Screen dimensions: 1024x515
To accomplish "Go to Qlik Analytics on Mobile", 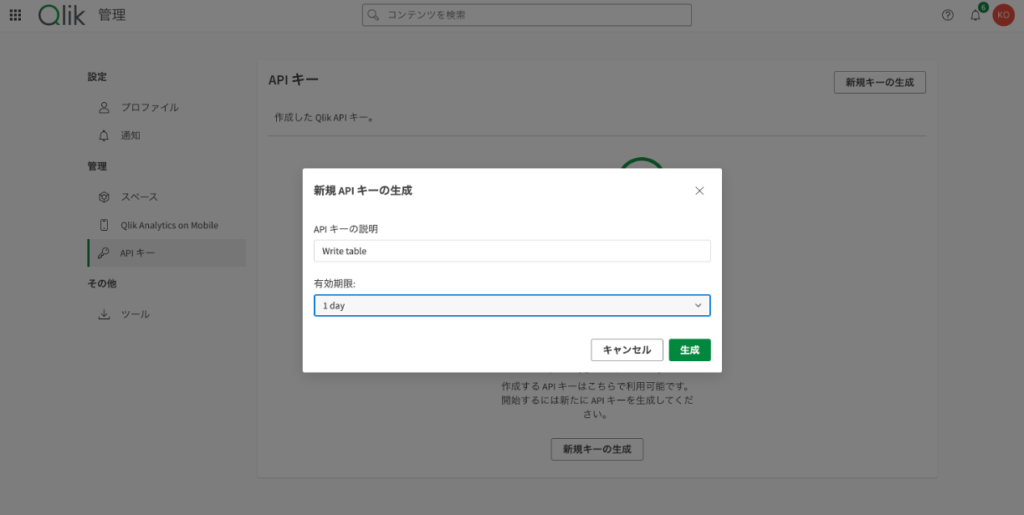I will pos(169,225).
